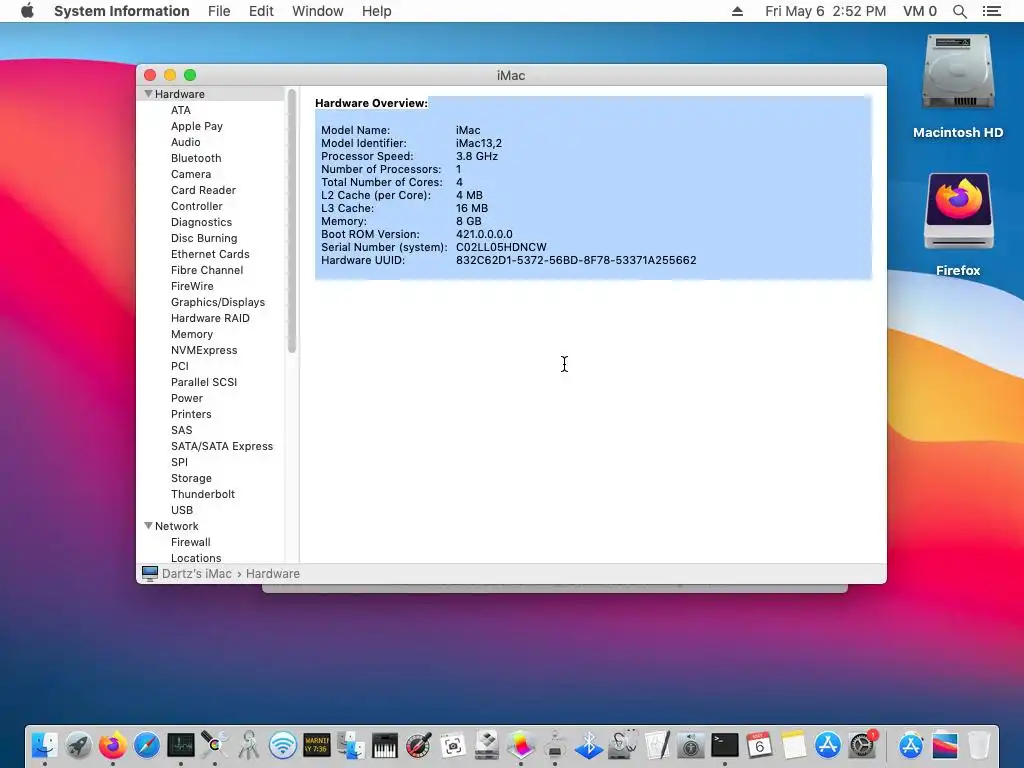The height and width of the screenshot is (768, 1024).
Task: Open Notes in the dock
Action: pyautogui.click(x=793, y=745)
